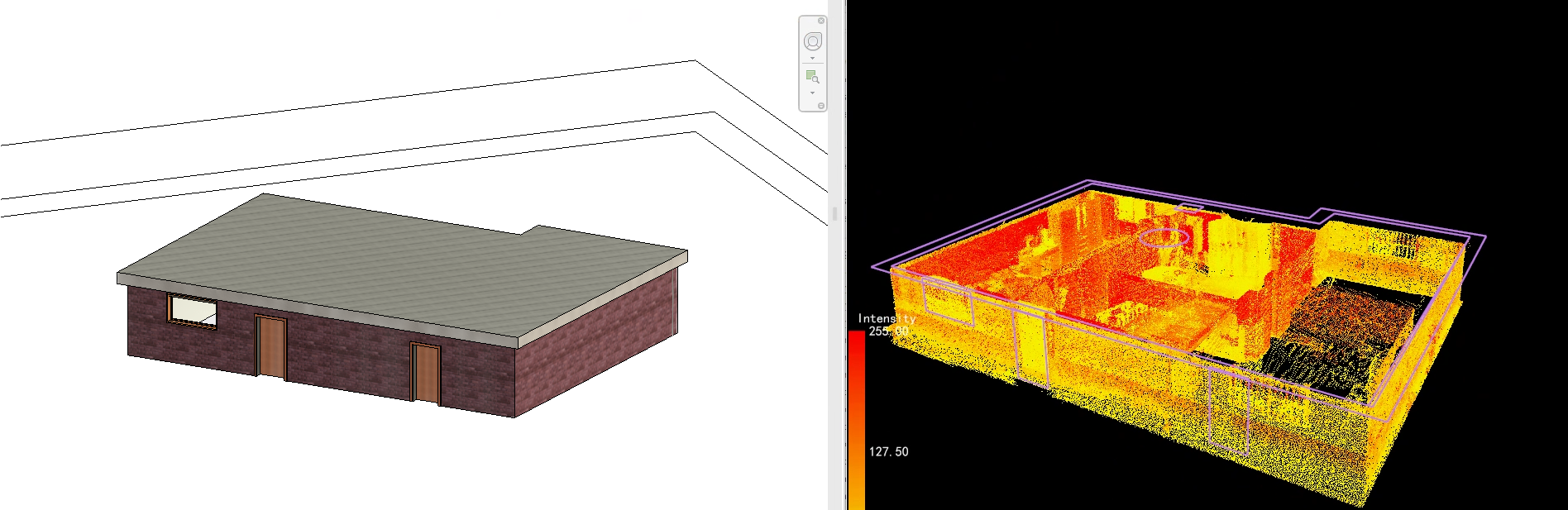1568x510 pixels.
Task: Click the Intensity legend title
Action: [886, 318]
